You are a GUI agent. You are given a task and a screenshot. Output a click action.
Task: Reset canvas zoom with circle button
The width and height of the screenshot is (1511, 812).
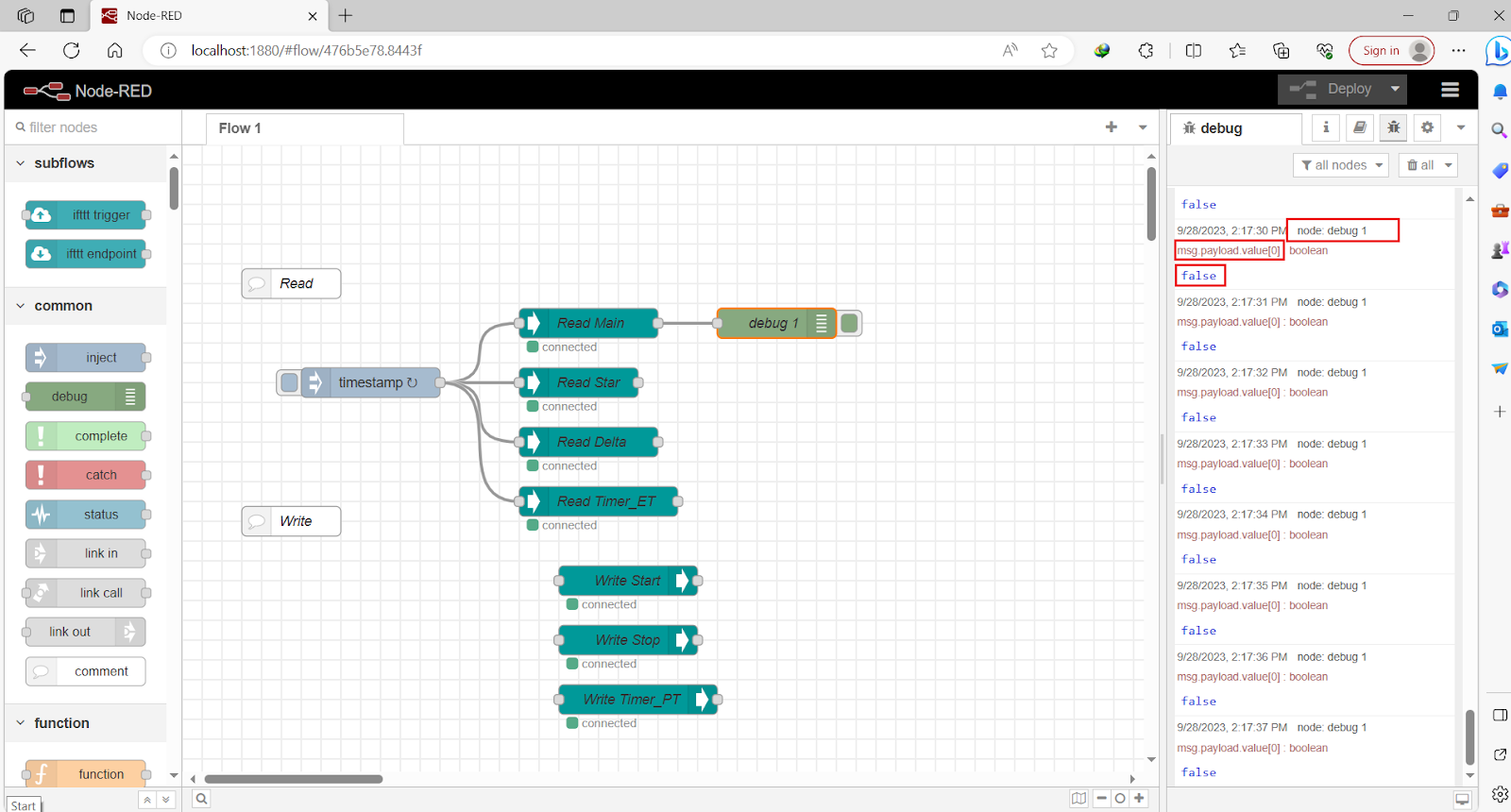point(1120,799)
